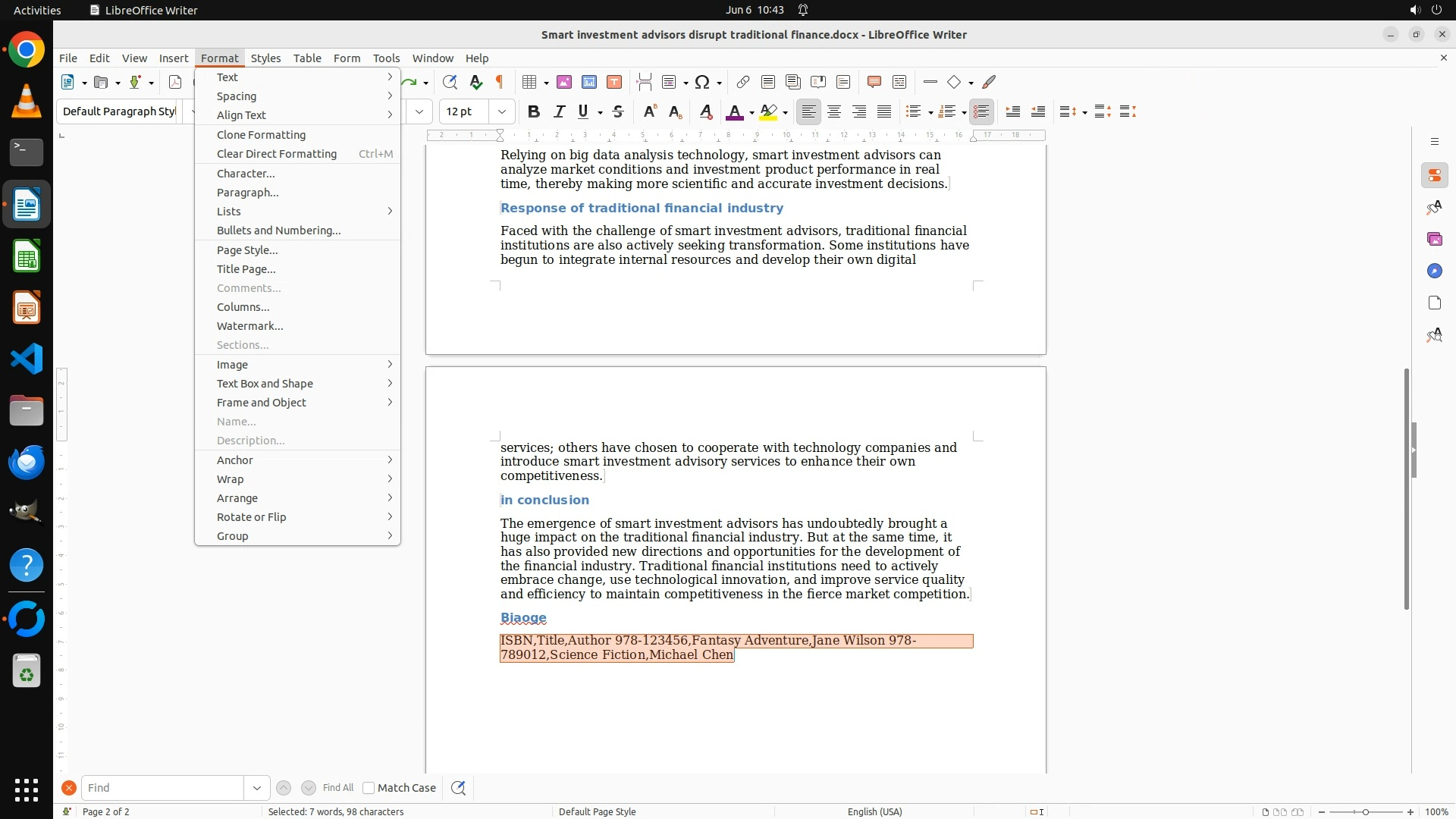Open the sidebar Navigator compass icon
Viewport: 1456px width, 819px height.
point(1434,271)
